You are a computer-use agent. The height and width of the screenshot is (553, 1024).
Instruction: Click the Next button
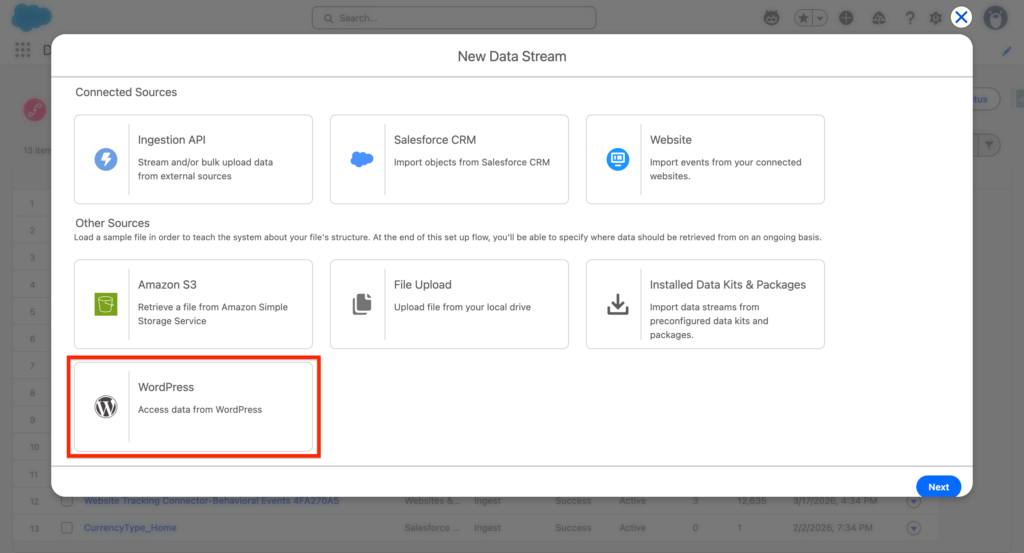coord(938,487)
